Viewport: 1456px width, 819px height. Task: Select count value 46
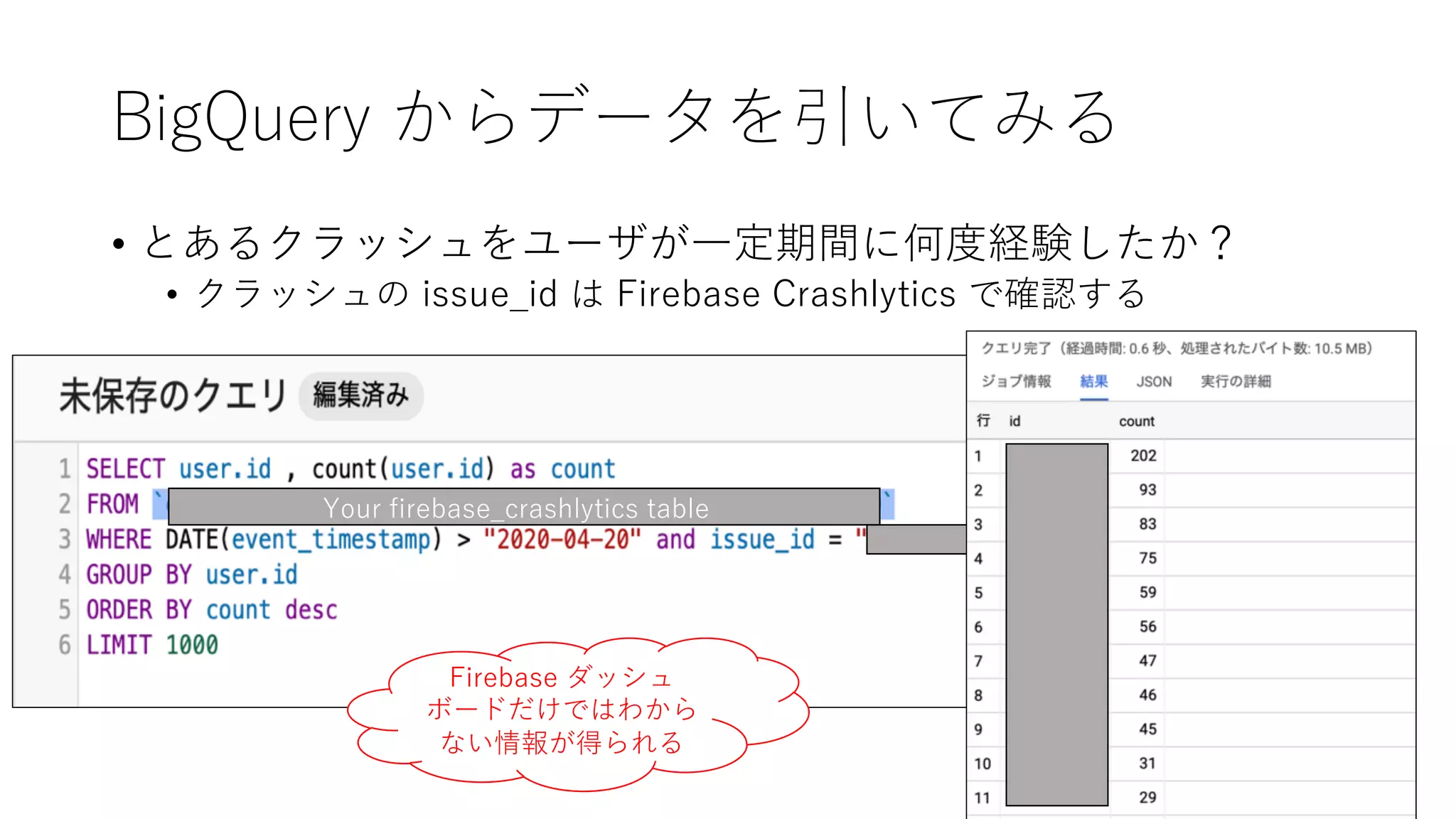coord(1147,695)
